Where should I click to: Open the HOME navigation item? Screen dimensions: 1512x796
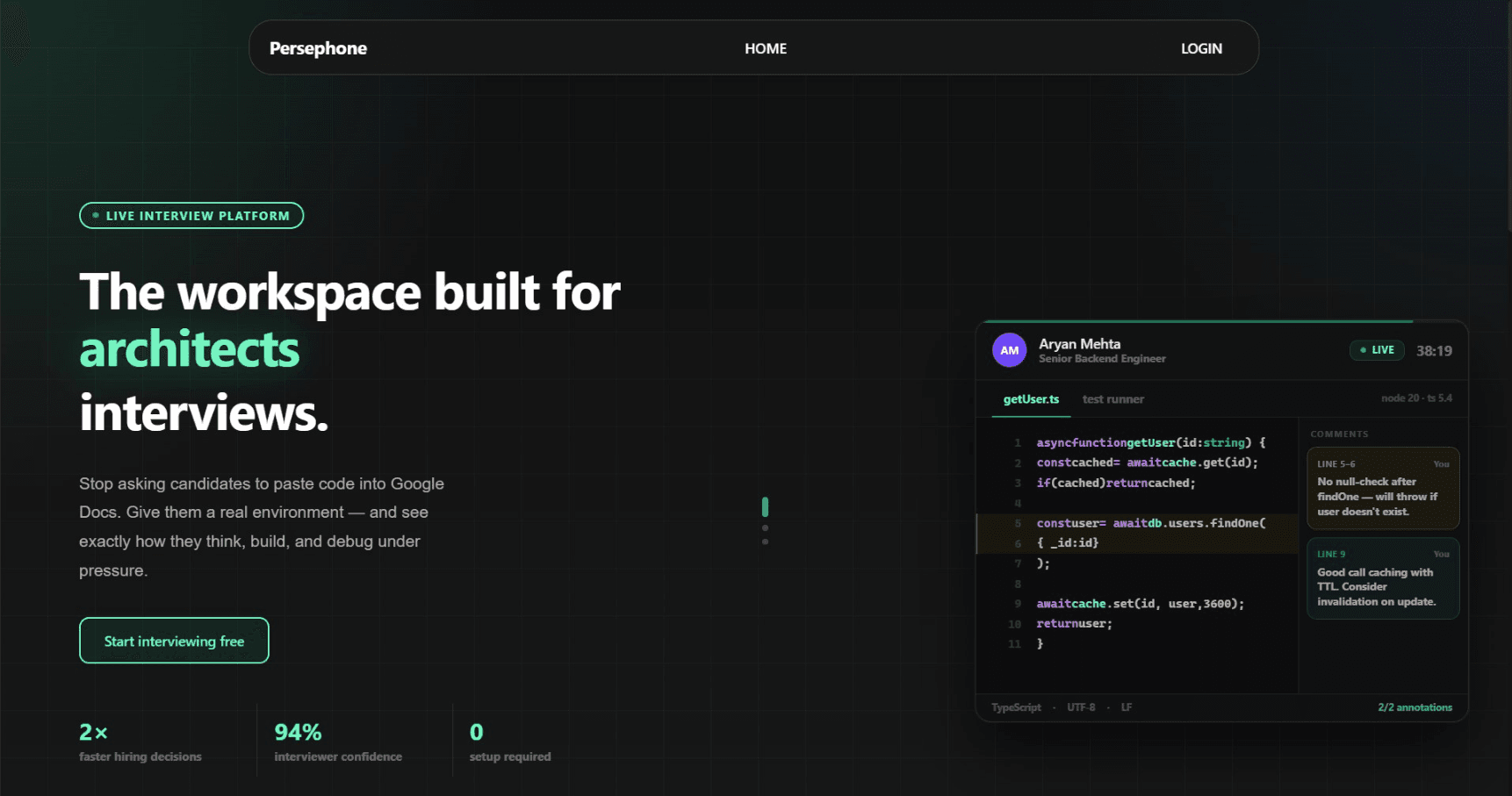[766, 48]
